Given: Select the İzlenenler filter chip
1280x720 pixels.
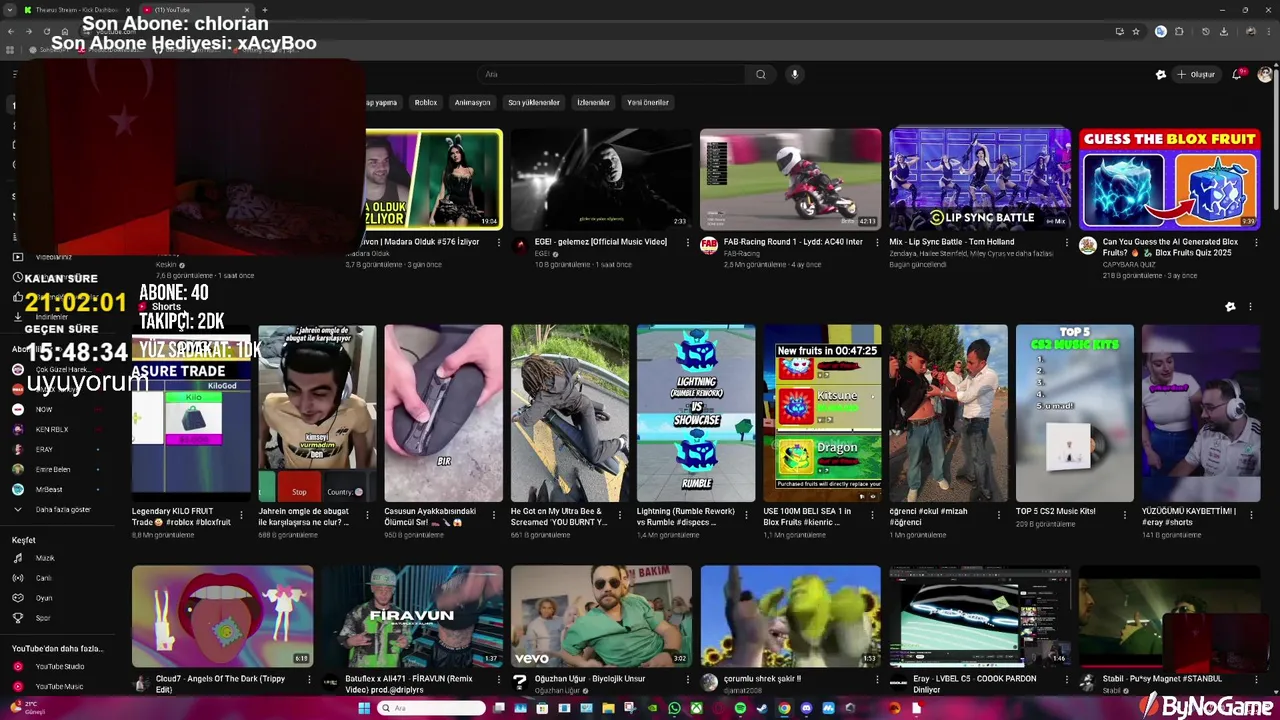Looking at the screenshot, I should [x=593, y=102].
